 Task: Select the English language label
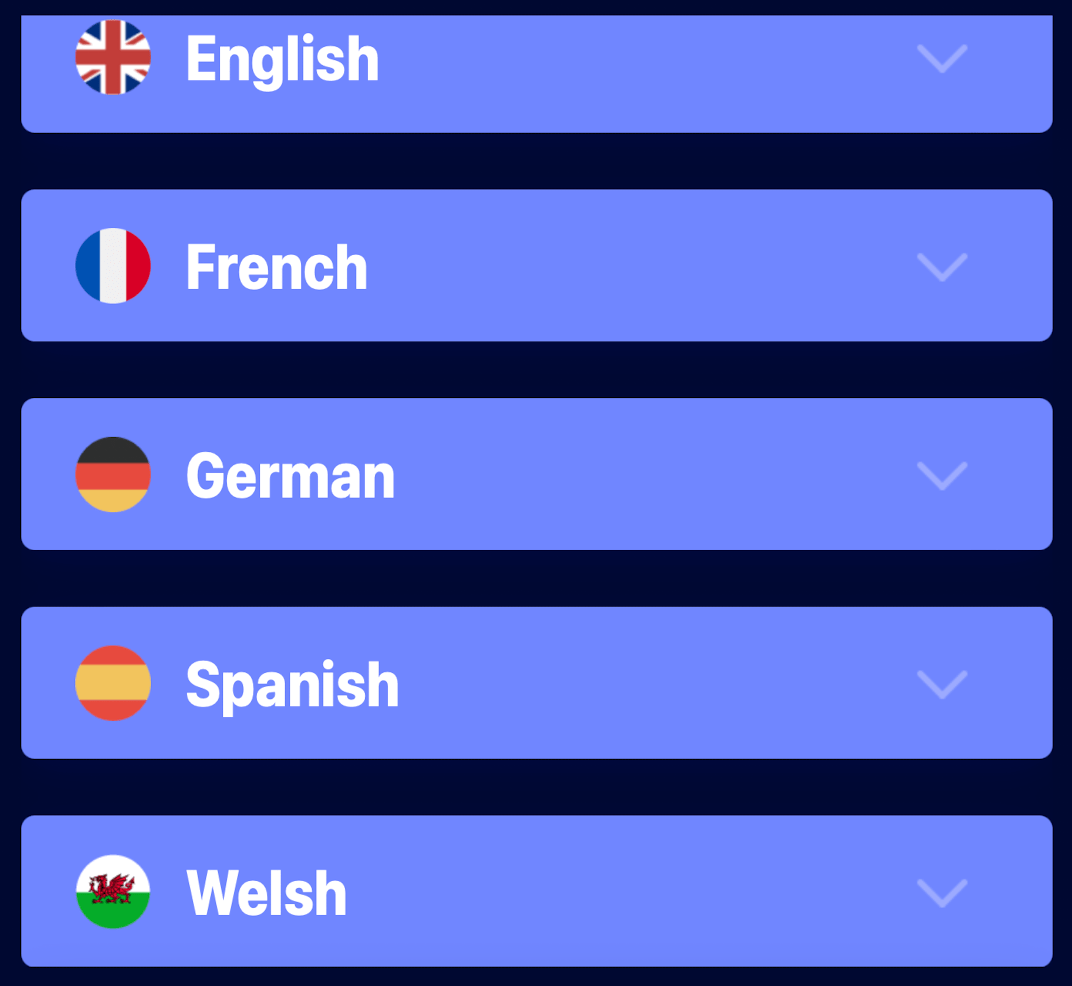tap(282, 59)
